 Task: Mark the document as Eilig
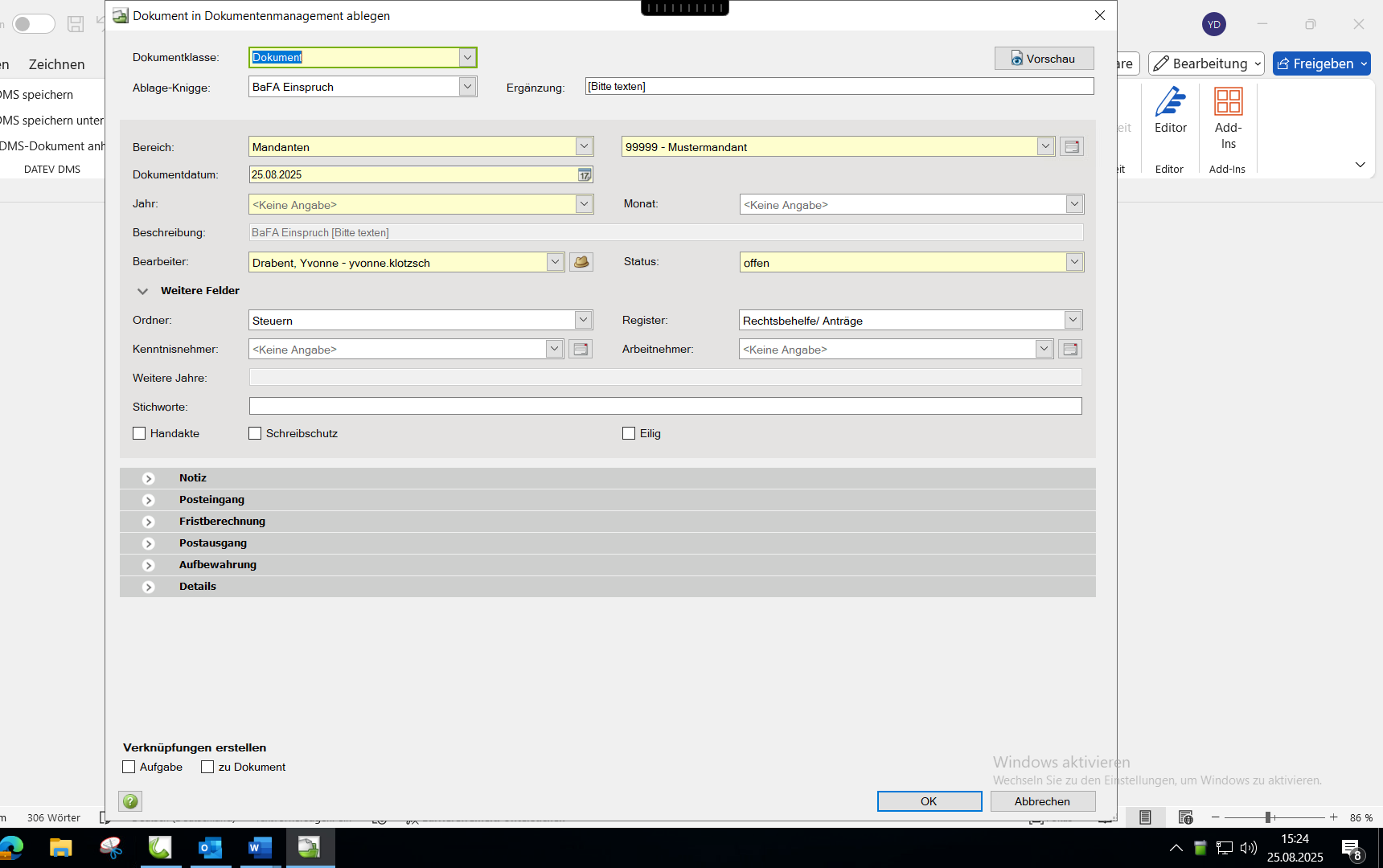pos(629,434)
